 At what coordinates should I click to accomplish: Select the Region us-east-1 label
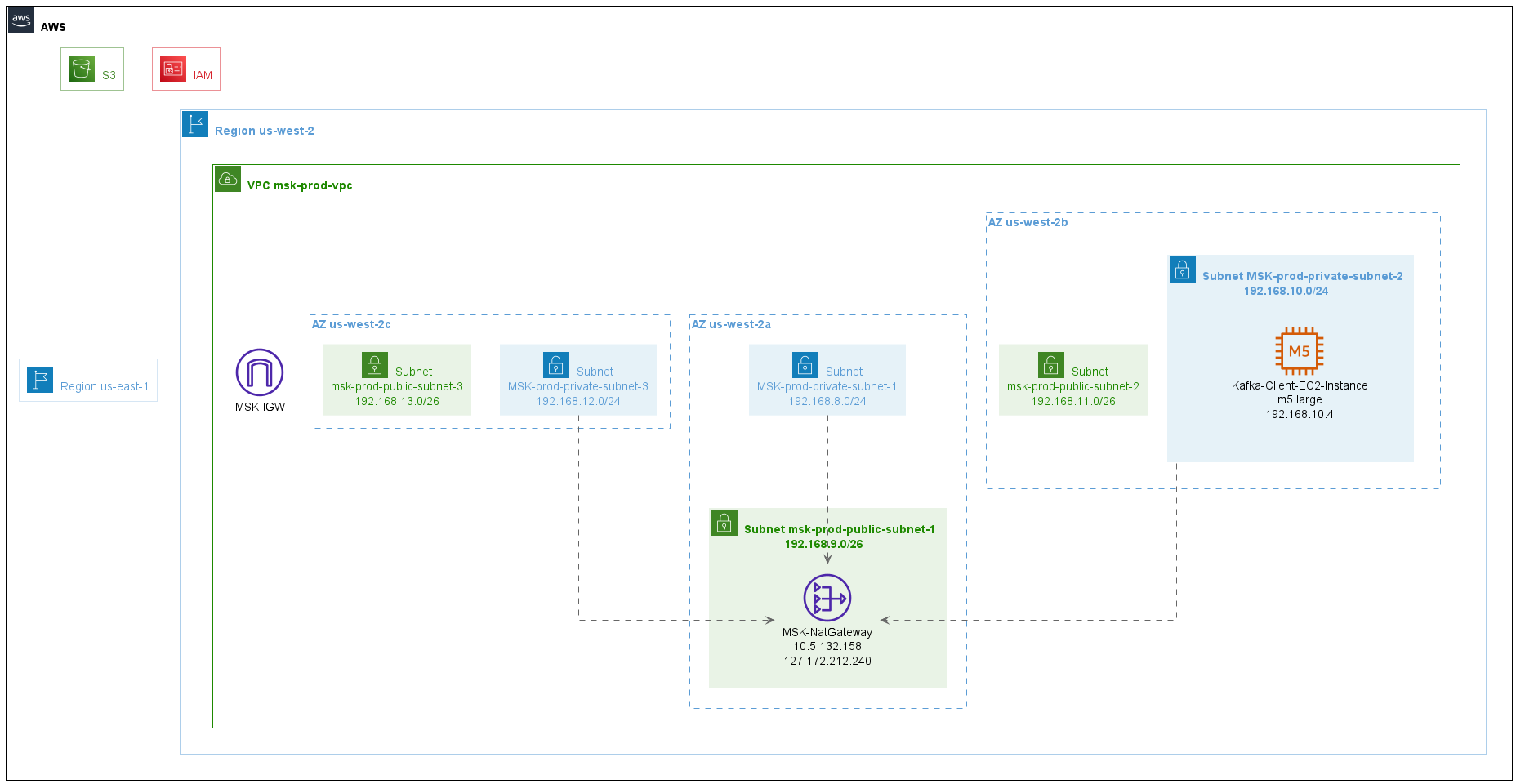click(x=105, y=386)
